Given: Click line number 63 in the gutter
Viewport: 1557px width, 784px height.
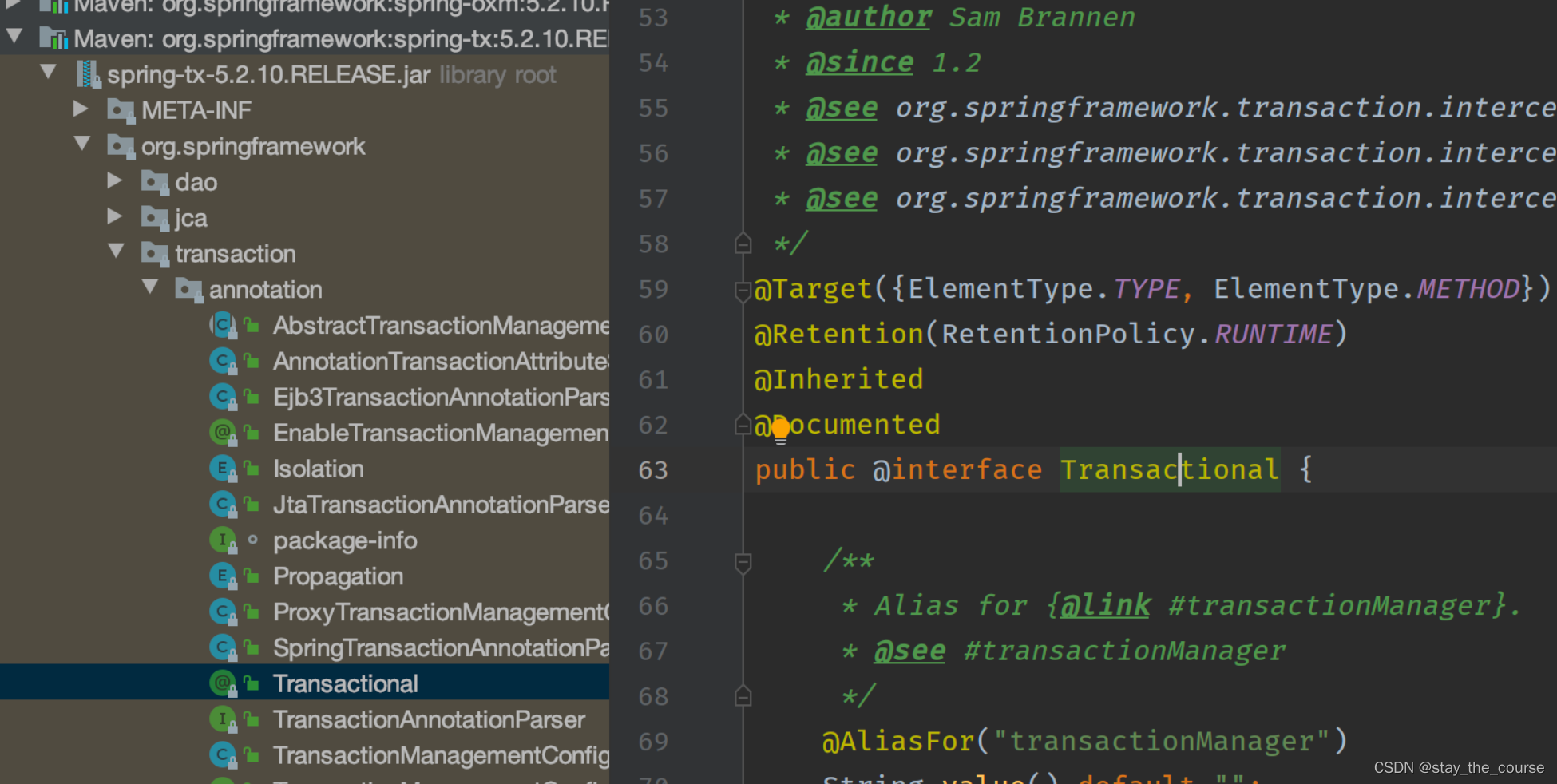Looking at the screenshot, I should pos(653,470).
